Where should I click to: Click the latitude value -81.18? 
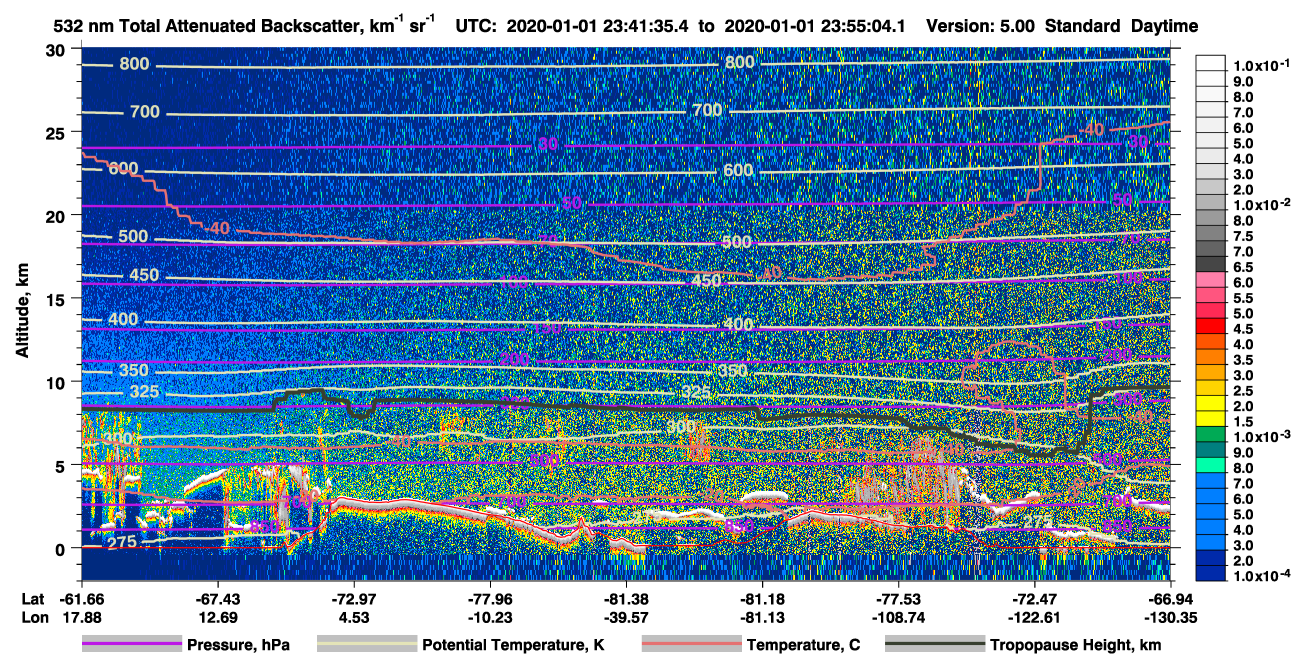click(762, 598)
